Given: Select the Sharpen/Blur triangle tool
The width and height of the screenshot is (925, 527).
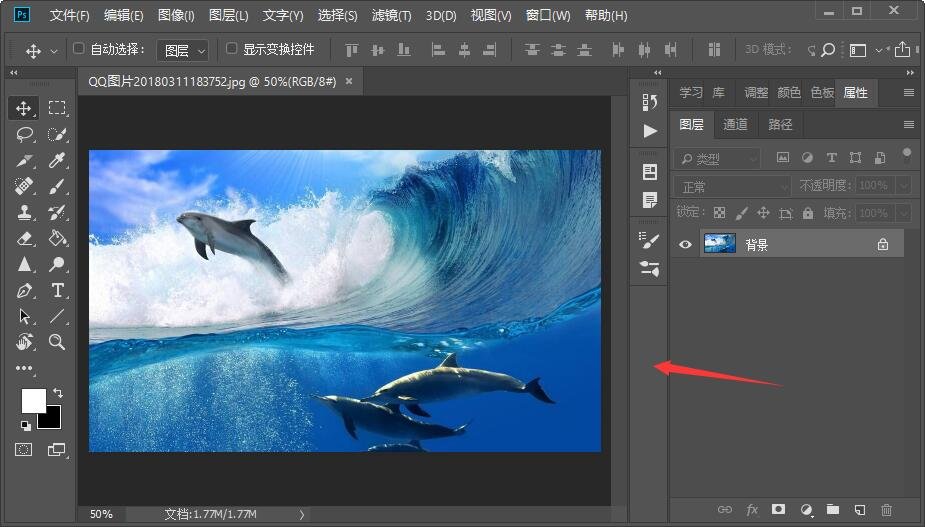Looking at the screenshot, I should pos(24,264).
